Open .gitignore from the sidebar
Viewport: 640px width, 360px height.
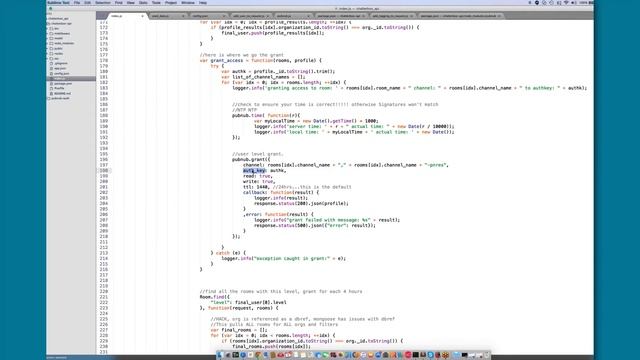61,64
